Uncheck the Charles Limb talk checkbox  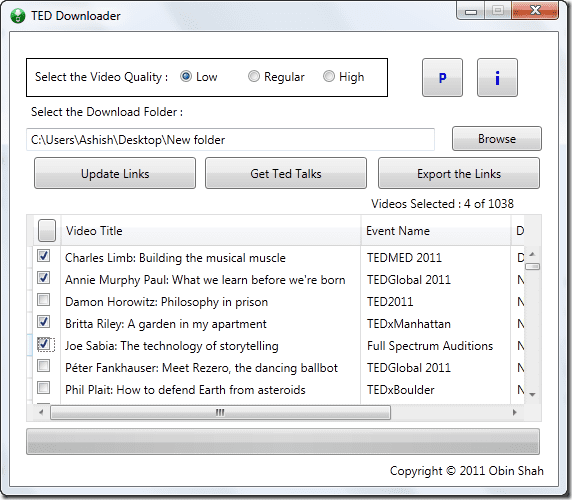pyautogui.click(x=44, y=256)
